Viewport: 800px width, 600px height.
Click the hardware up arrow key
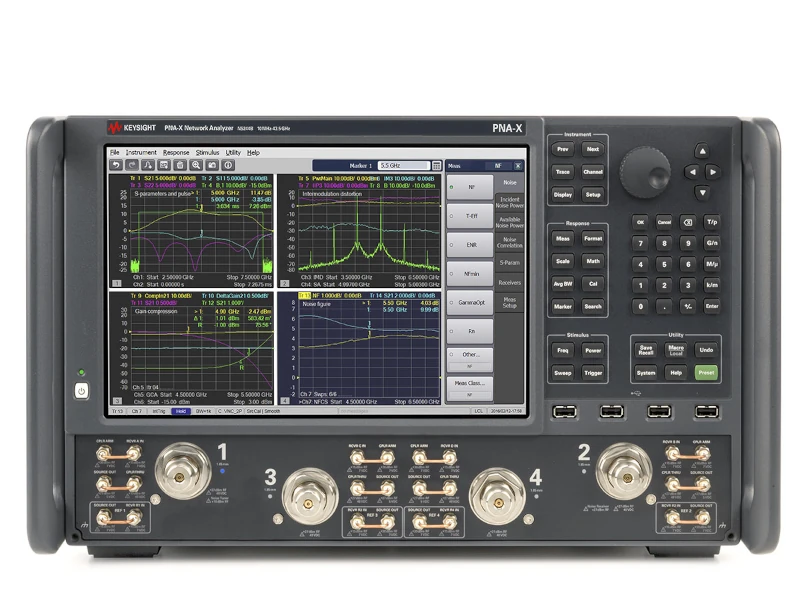[703, 152]
